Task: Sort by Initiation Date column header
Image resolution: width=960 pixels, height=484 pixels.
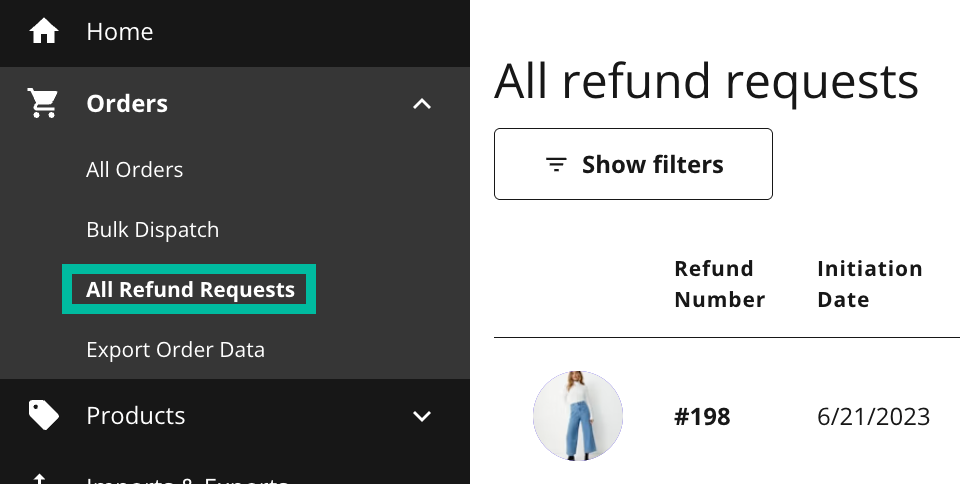Action: pyautogui.click(x=869, y=284)
